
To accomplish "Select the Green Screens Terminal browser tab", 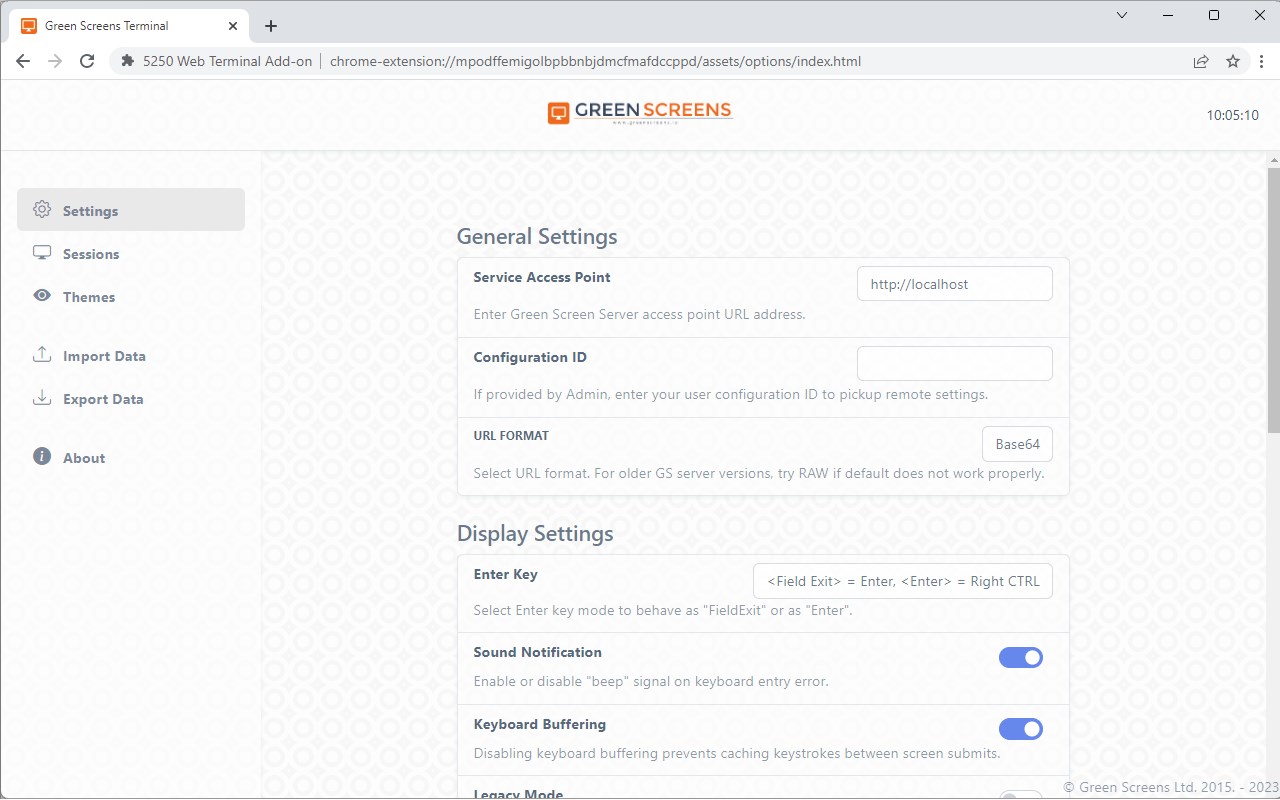I will point(130,26).
